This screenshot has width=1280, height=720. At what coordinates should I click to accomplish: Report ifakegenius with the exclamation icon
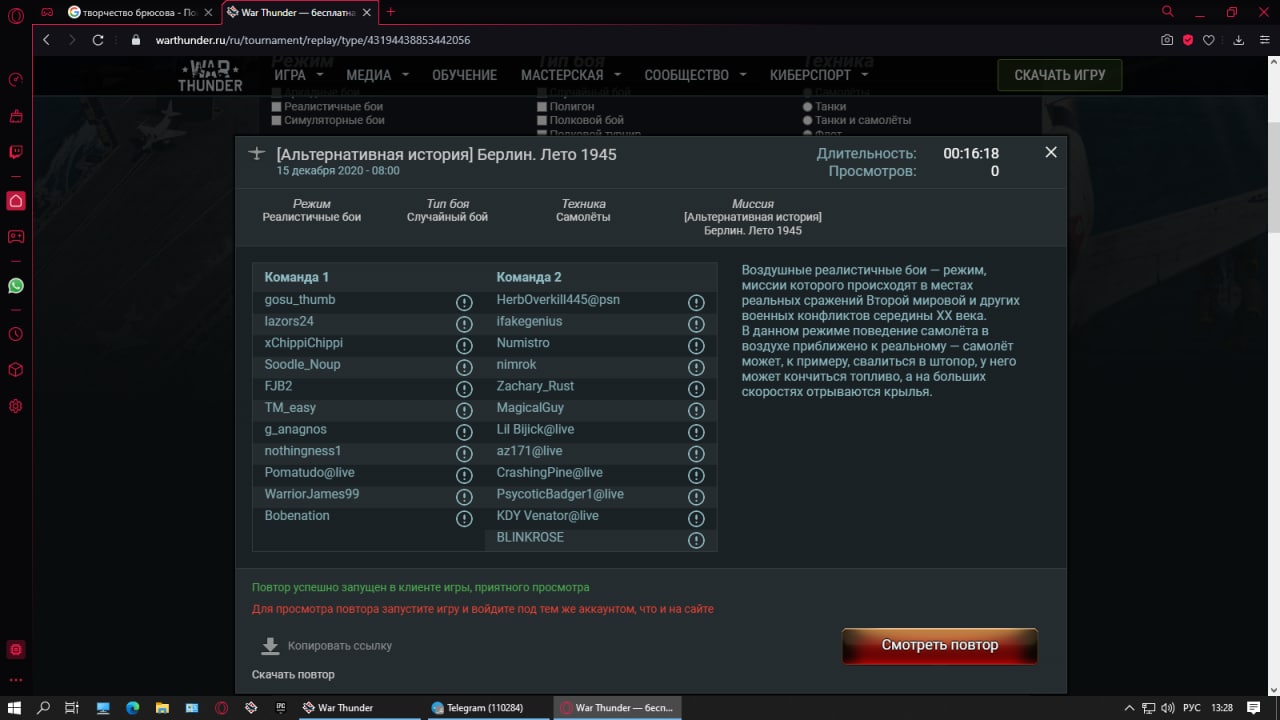(697, 324)
